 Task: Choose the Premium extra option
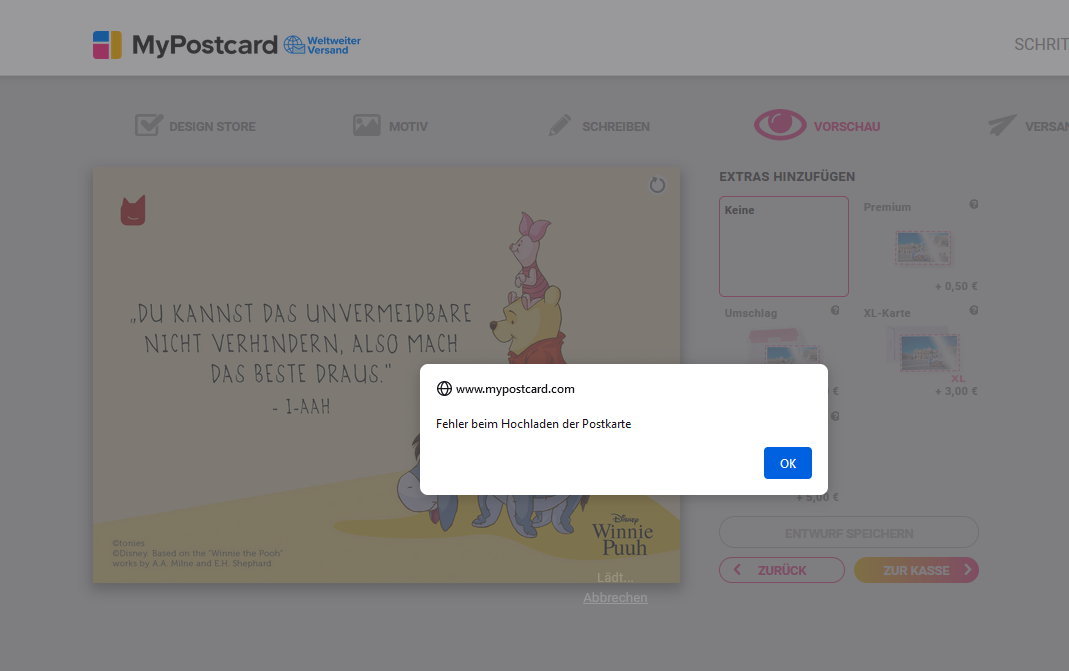[x=923, y=248]
